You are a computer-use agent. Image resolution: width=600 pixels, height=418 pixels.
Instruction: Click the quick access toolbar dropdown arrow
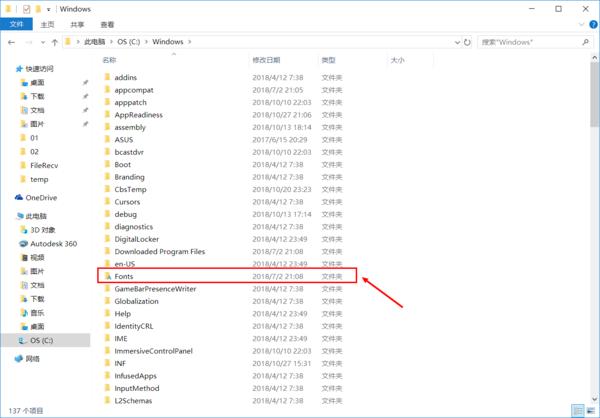pyautogui.click(x=49, y=9)
